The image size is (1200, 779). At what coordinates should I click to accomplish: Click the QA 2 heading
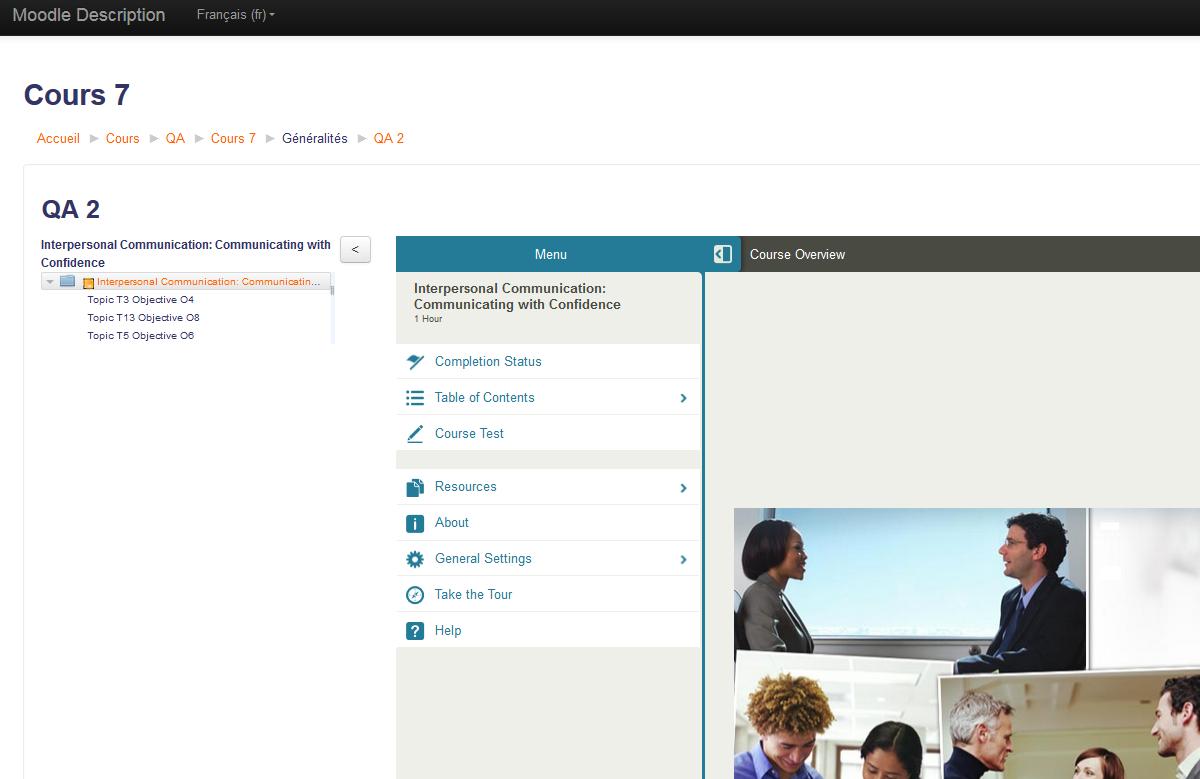[71, 209]
